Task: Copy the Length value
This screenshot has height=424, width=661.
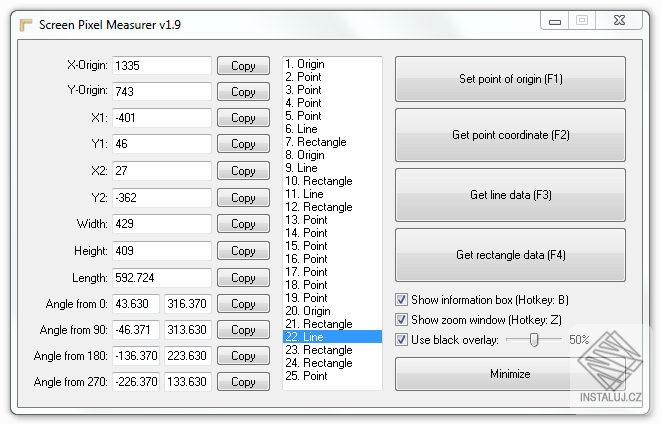Action: 243,278
